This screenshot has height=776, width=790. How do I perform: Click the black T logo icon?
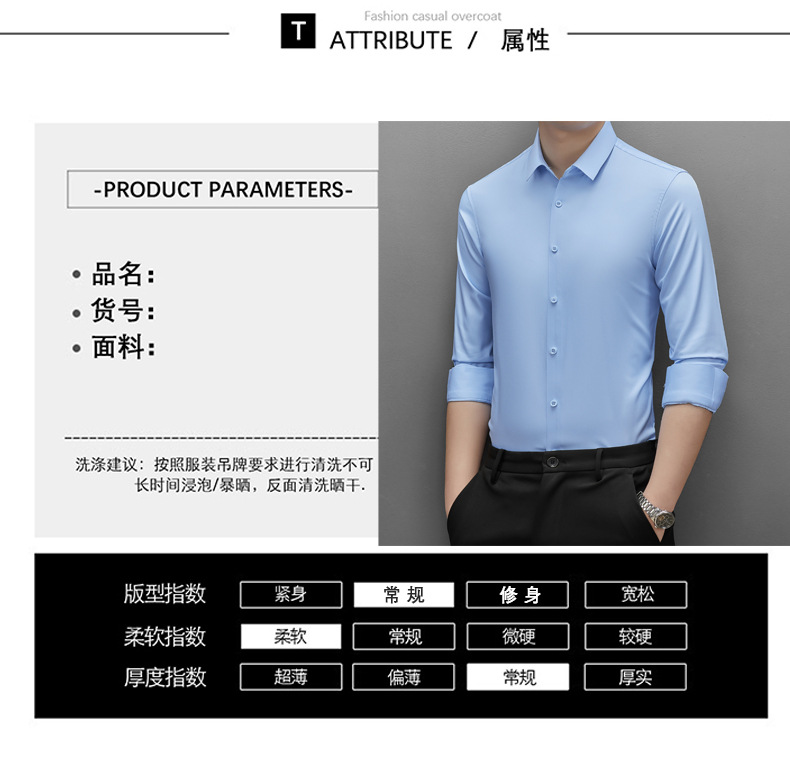click(298, 31)
